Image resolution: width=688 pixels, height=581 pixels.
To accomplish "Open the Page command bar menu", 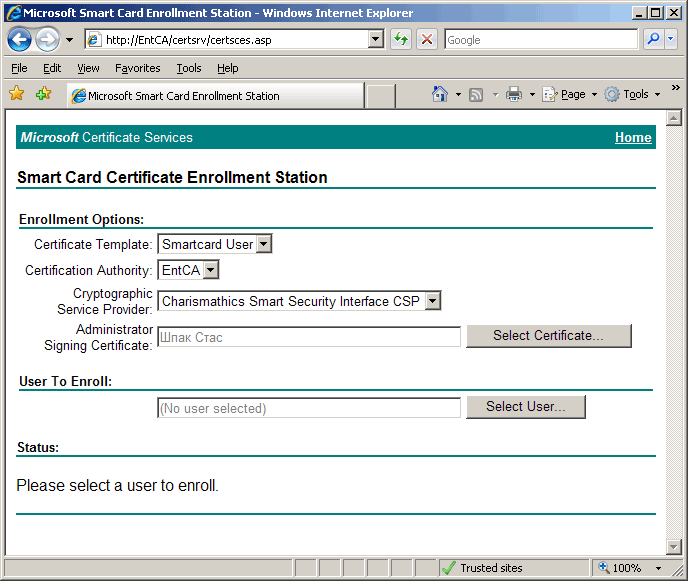I will (570, 94).
